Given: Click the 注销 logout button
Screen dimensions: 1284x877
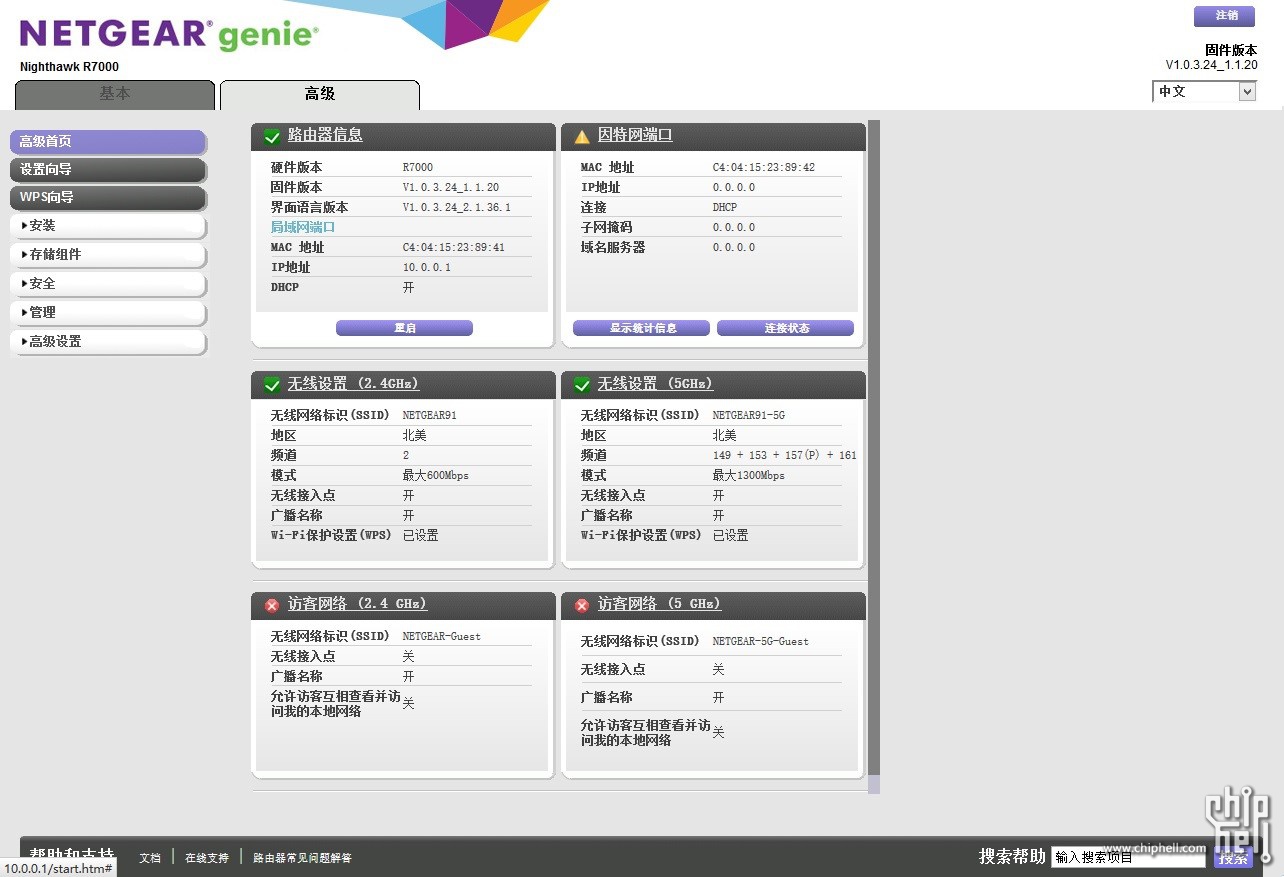Looking at the screenshot, I should pos(1224,16).
